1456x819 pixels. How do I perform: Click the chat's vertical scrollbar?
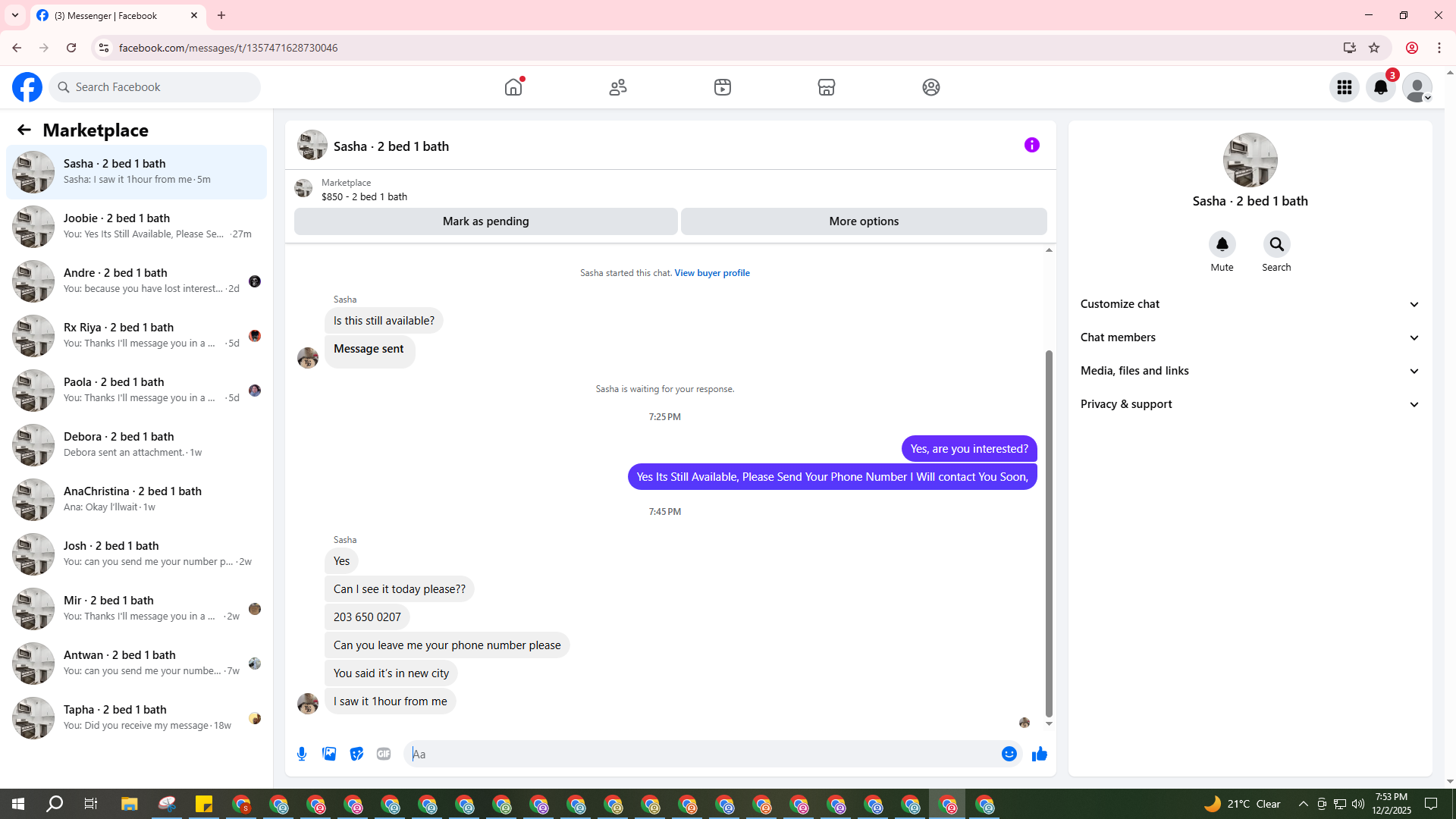(x=1049, y=531)
